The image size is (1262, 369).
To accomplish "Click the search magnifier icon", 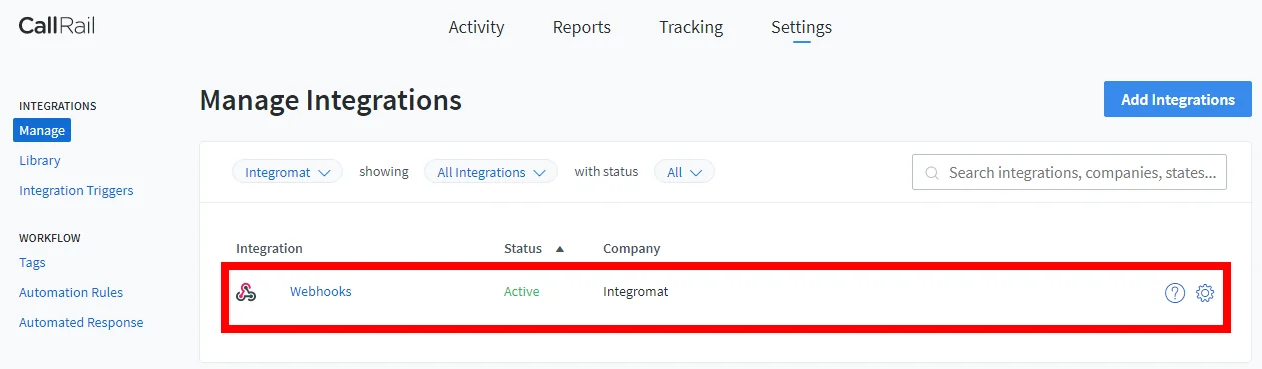I will [x=932, y=173].
